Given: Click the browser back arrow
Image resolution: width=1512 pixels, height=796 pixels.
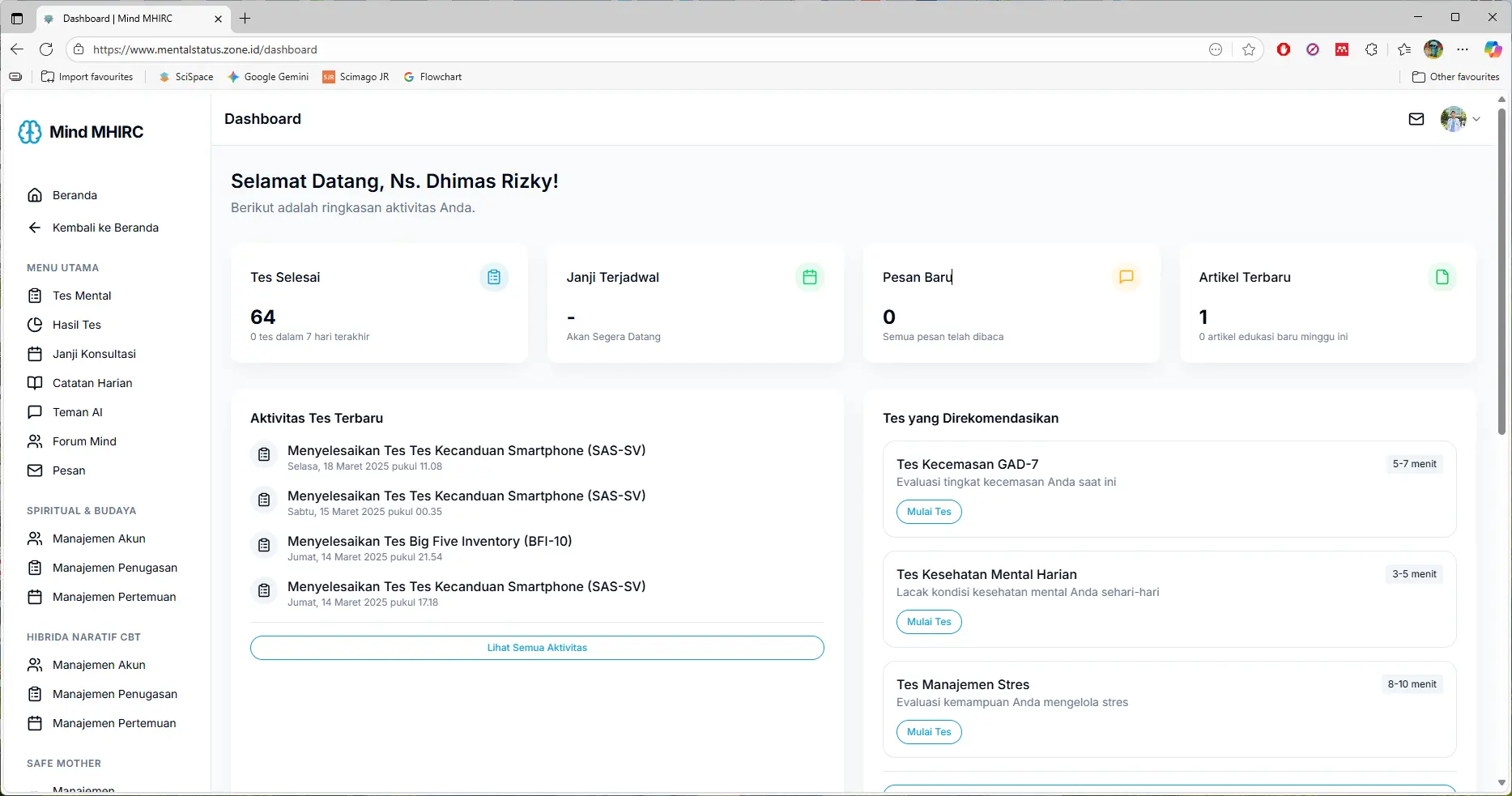Looking at the screenshot, I should coord(17,49).
